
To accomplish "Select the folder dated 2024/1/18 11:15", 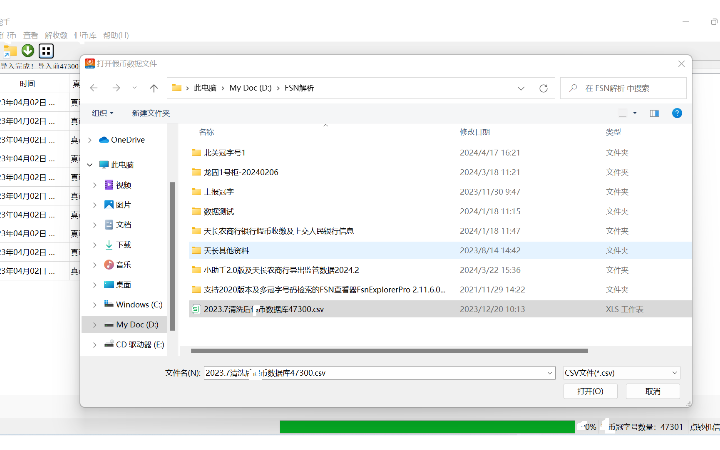I will pos(440,211).
